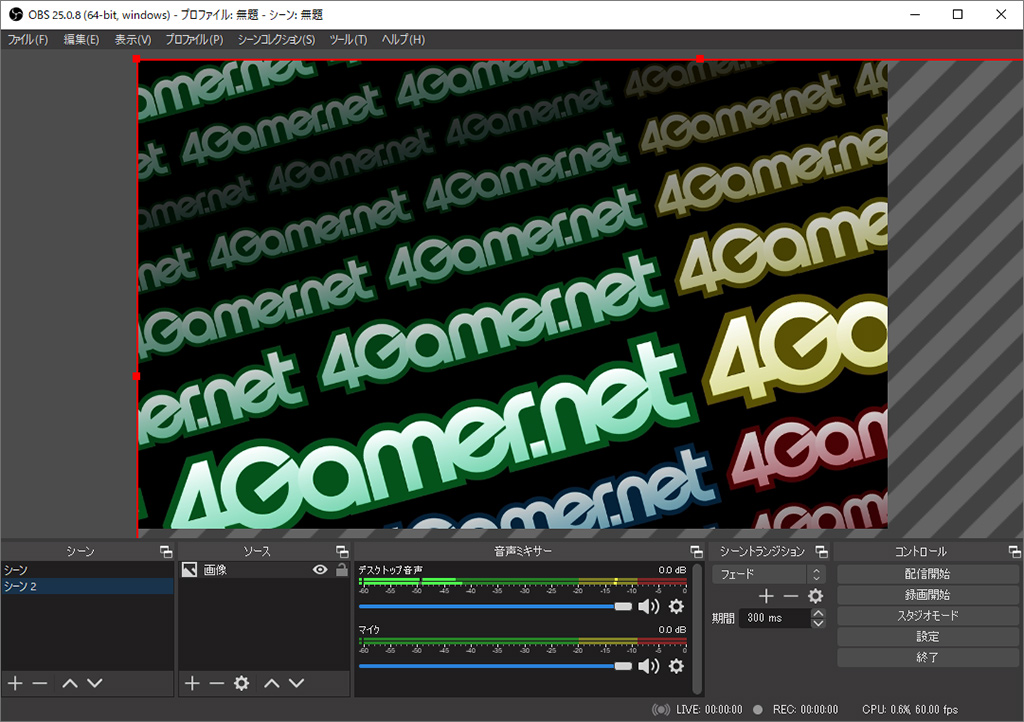The height and width of the screenshot is (722, 1024).
Task: Add a new scene with plus icon
Action: 15,683
